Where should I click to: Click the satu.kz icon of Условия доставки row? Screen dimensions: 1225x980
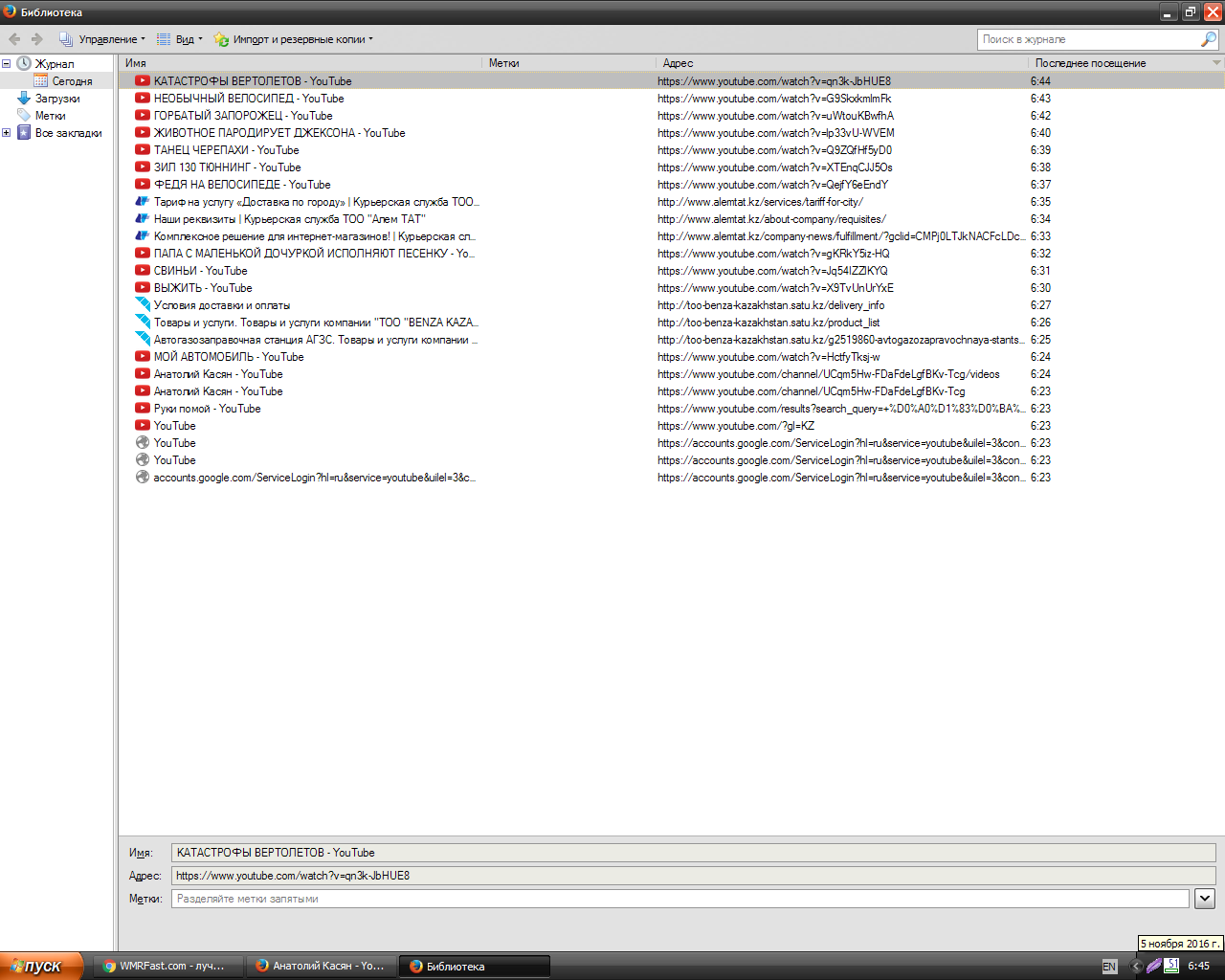pos(143,305)
